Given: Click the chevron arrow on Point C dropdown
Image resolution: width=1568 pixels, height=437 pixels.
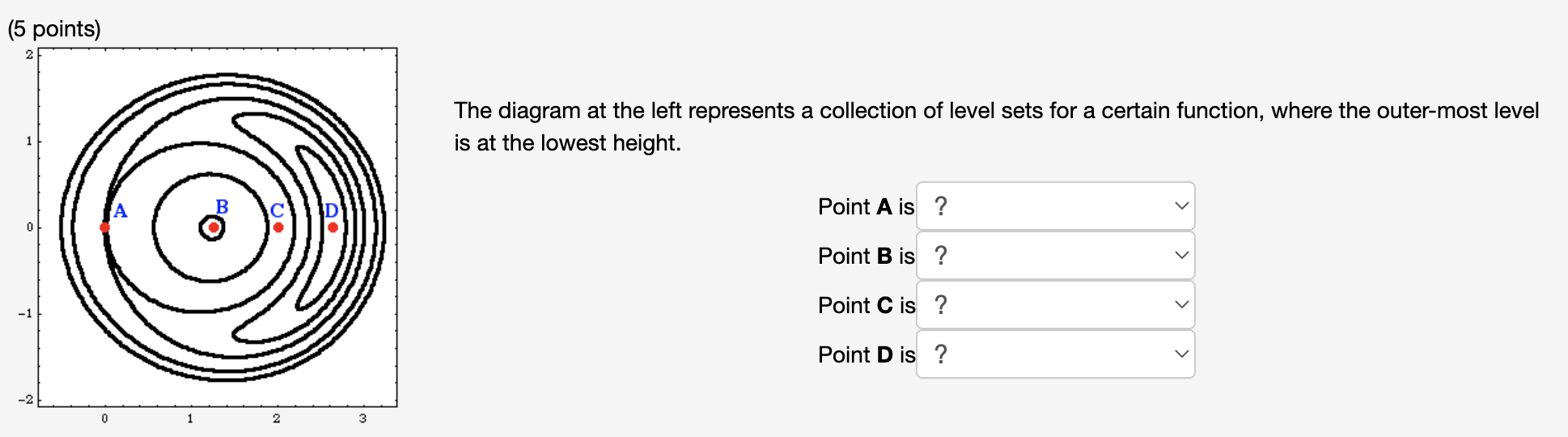Looking at the screenshot, I should (1181, 305).
